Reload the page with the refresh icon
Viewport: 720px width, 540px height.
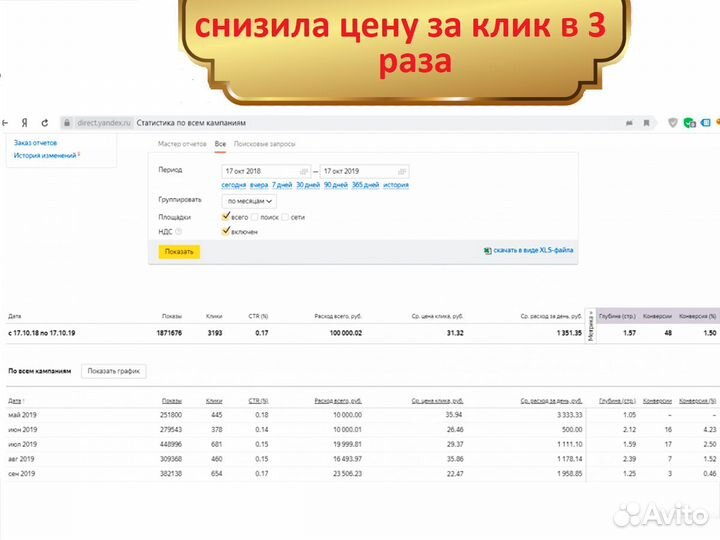(x=45, y=123)
